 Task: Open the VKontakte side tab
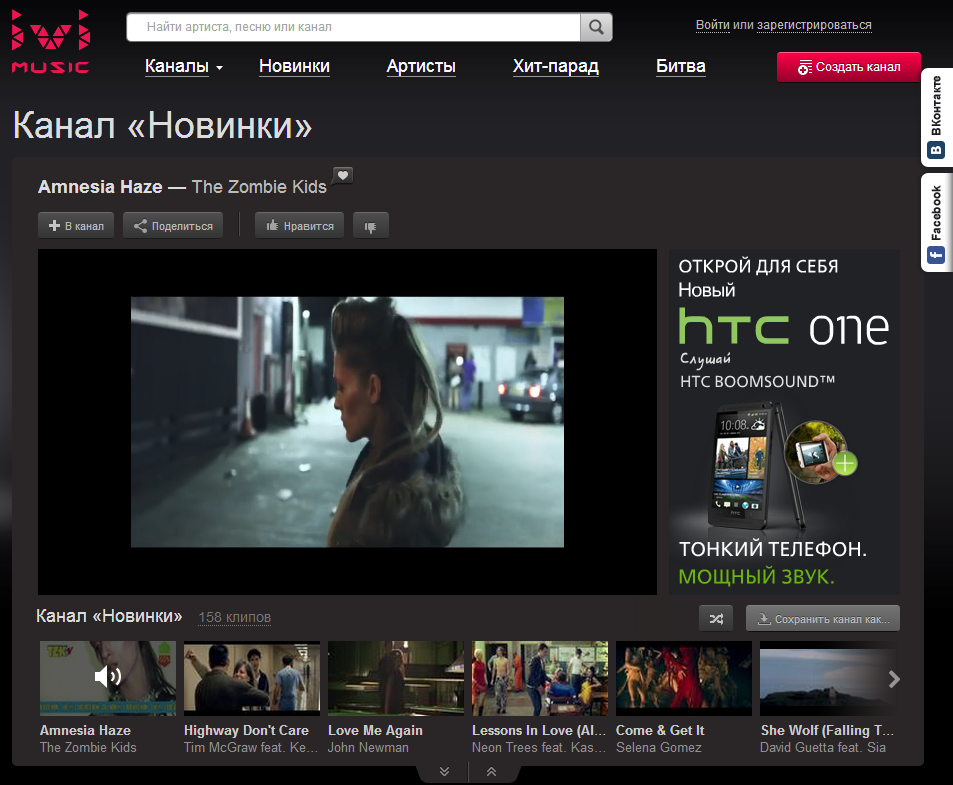pyautogui.click(x=936, y=119)
